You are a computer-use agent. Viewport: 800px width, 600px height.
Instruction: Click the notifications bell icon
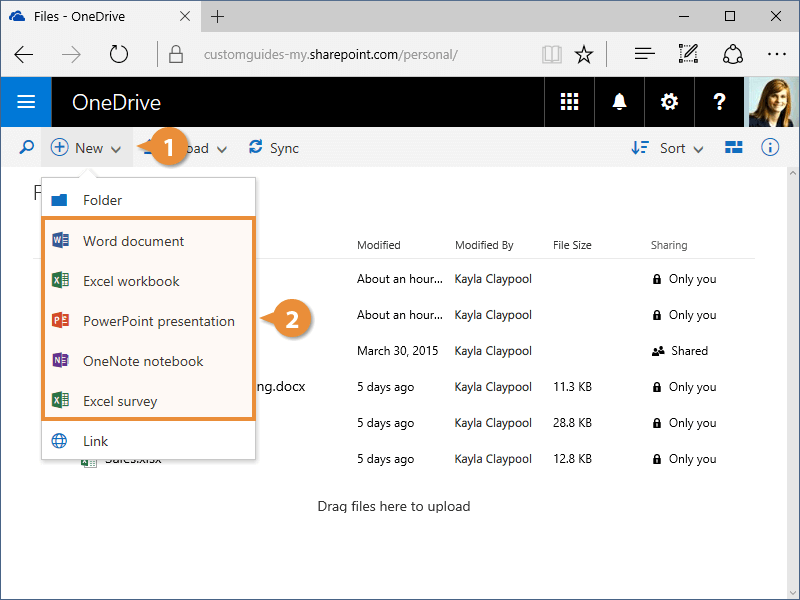click(x=619, y=102)
